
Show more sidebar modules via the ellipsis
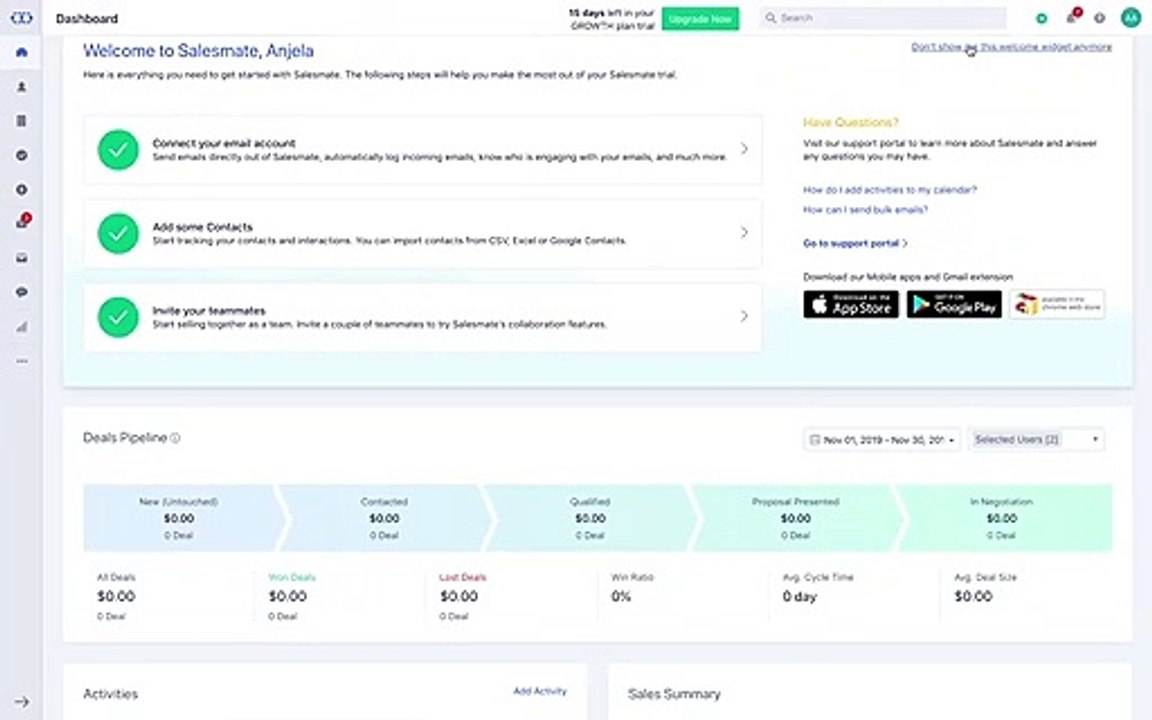point(21,361)
